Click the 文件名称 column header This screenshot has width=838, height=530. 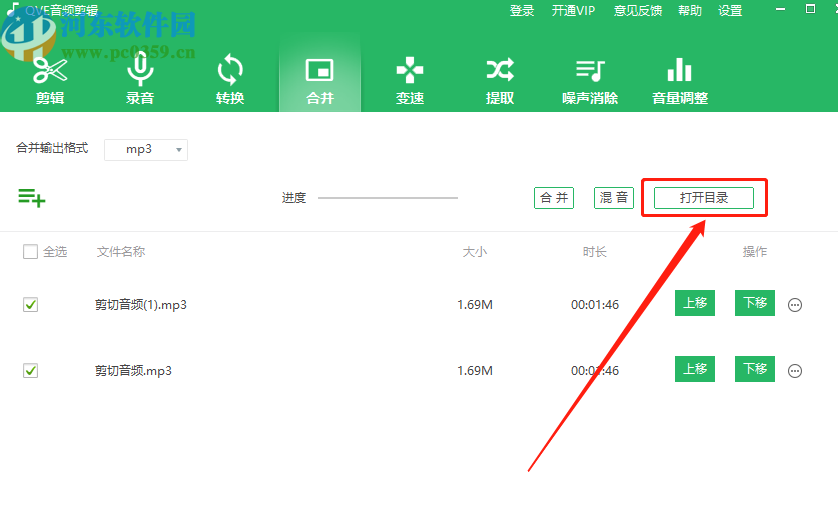(x=121, y=252)
